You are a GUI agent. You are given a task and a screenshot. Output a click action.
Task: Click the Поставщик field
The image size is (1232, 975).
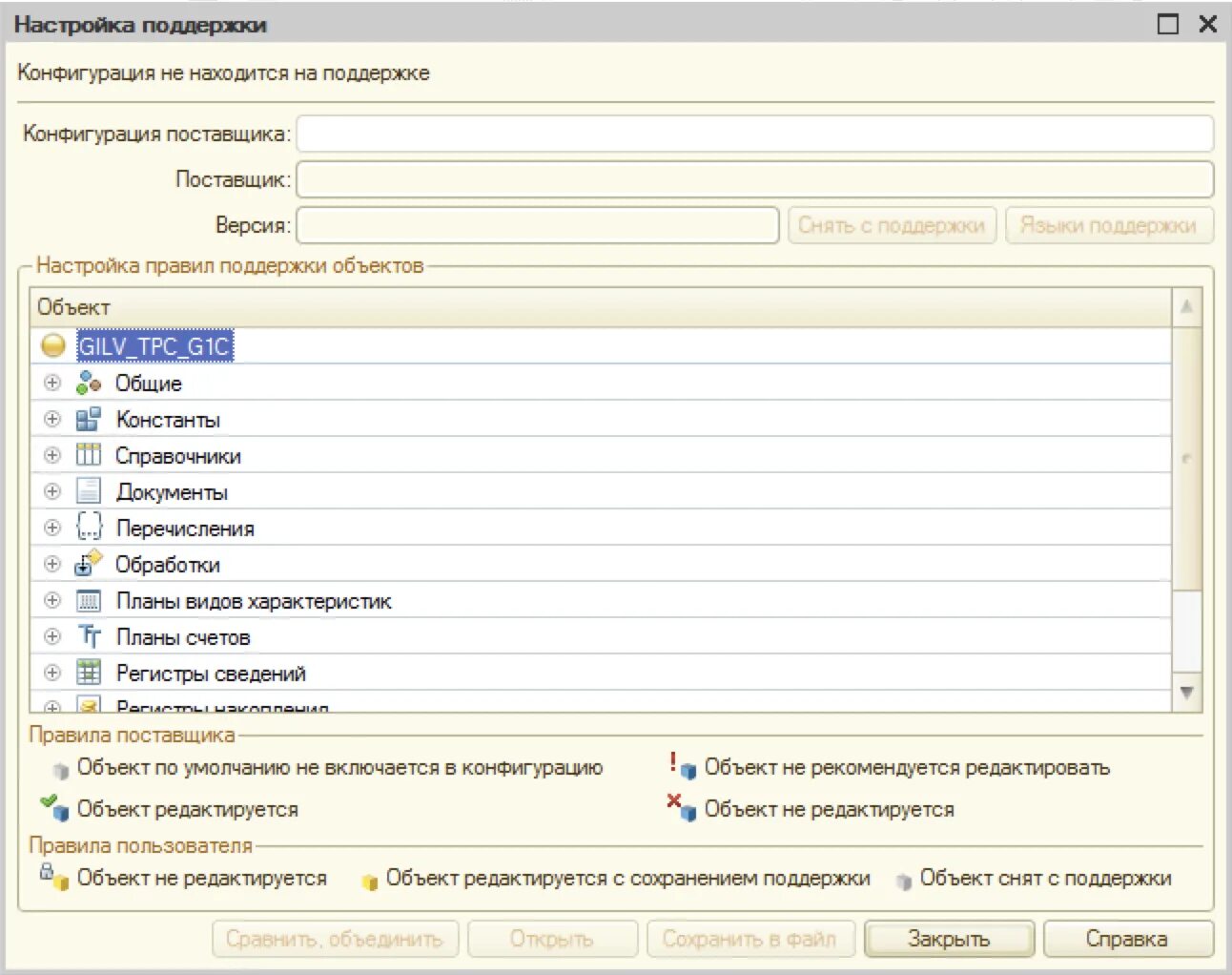(x=754, y=179)
